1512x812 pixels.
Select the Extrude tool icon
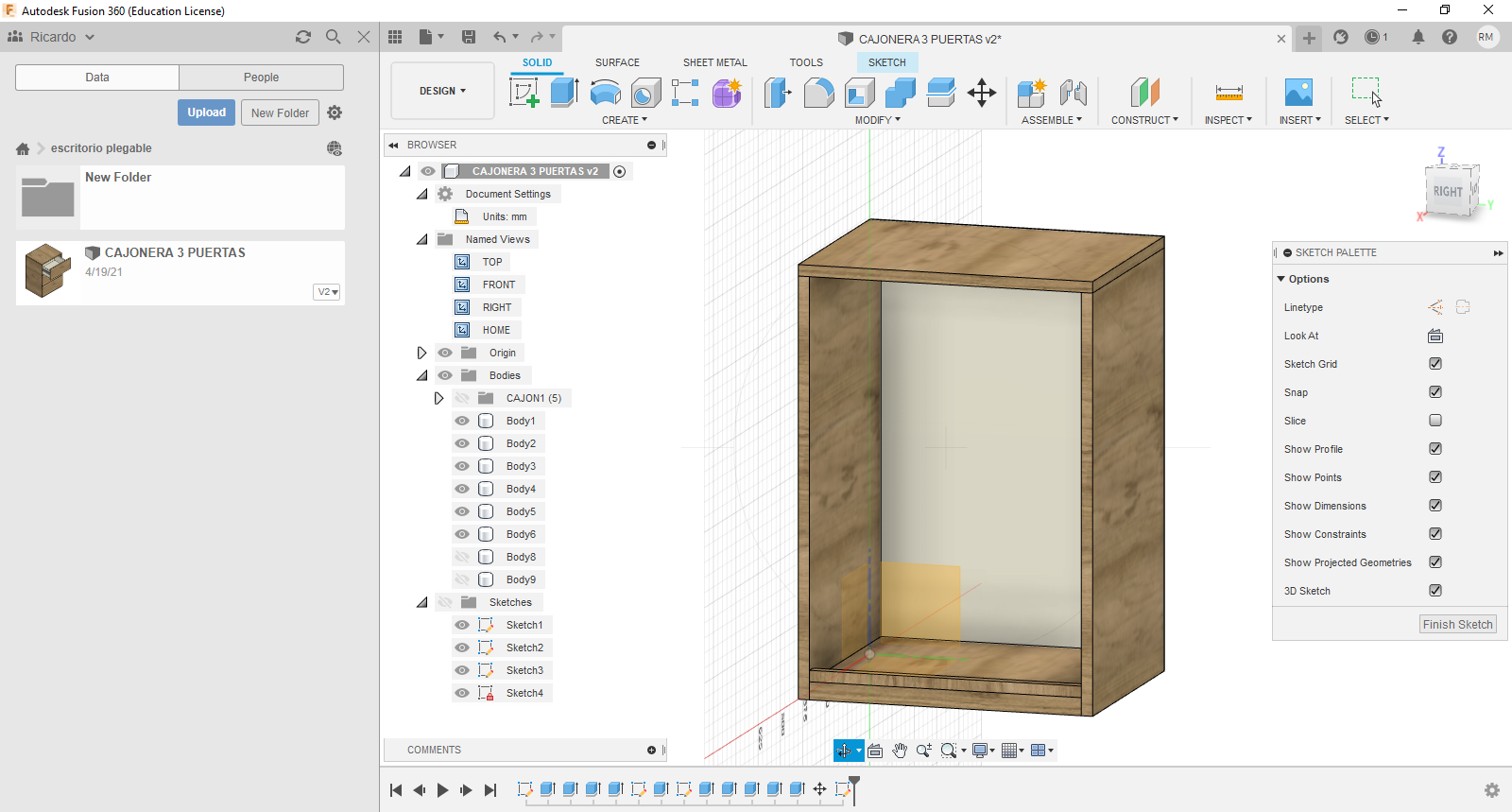[x=564, y=93]
